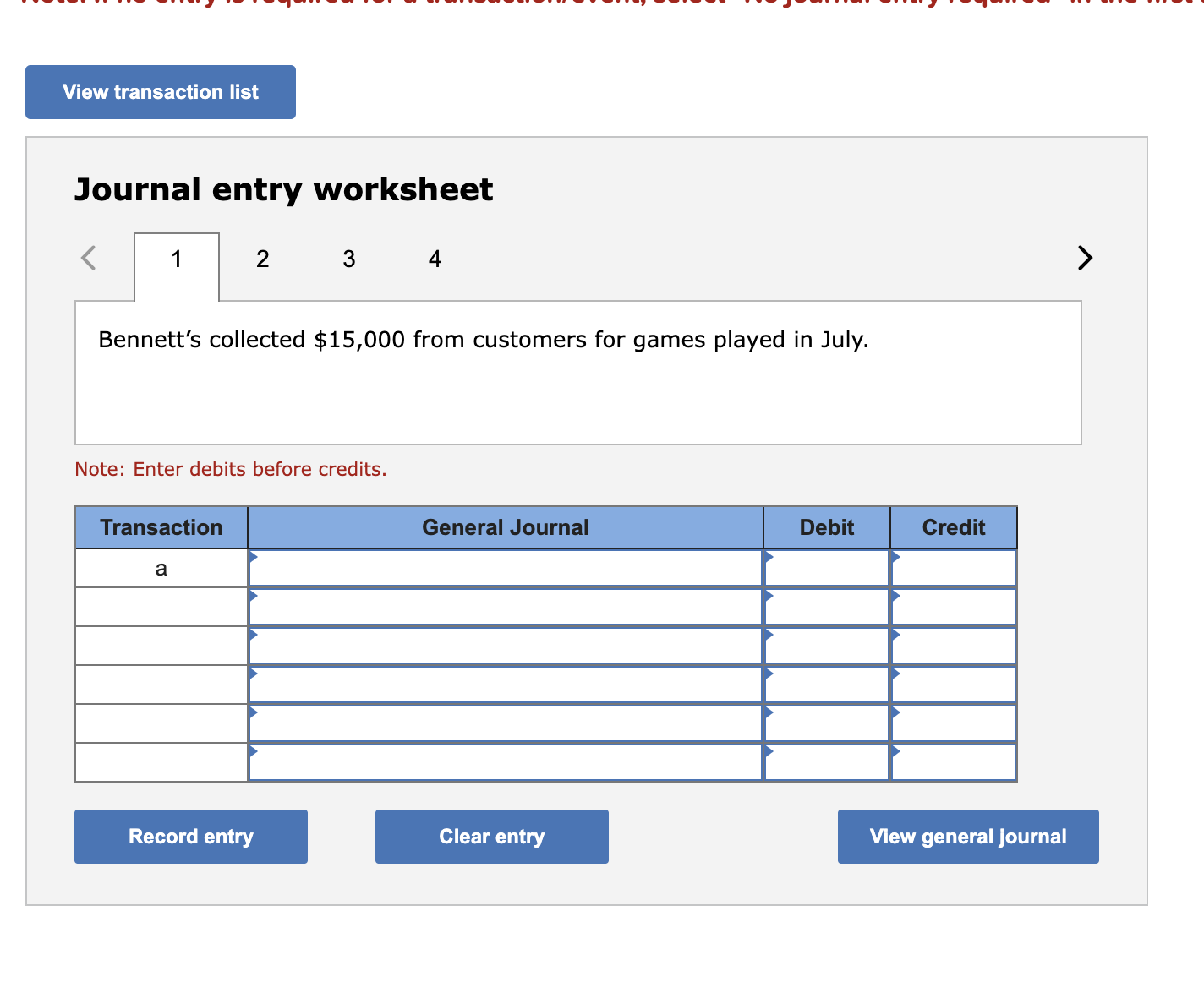Click Credit field in fourth journal row
Viewport: 1204px width, 982px height.
pyautogui.click(x=954, y=685)
